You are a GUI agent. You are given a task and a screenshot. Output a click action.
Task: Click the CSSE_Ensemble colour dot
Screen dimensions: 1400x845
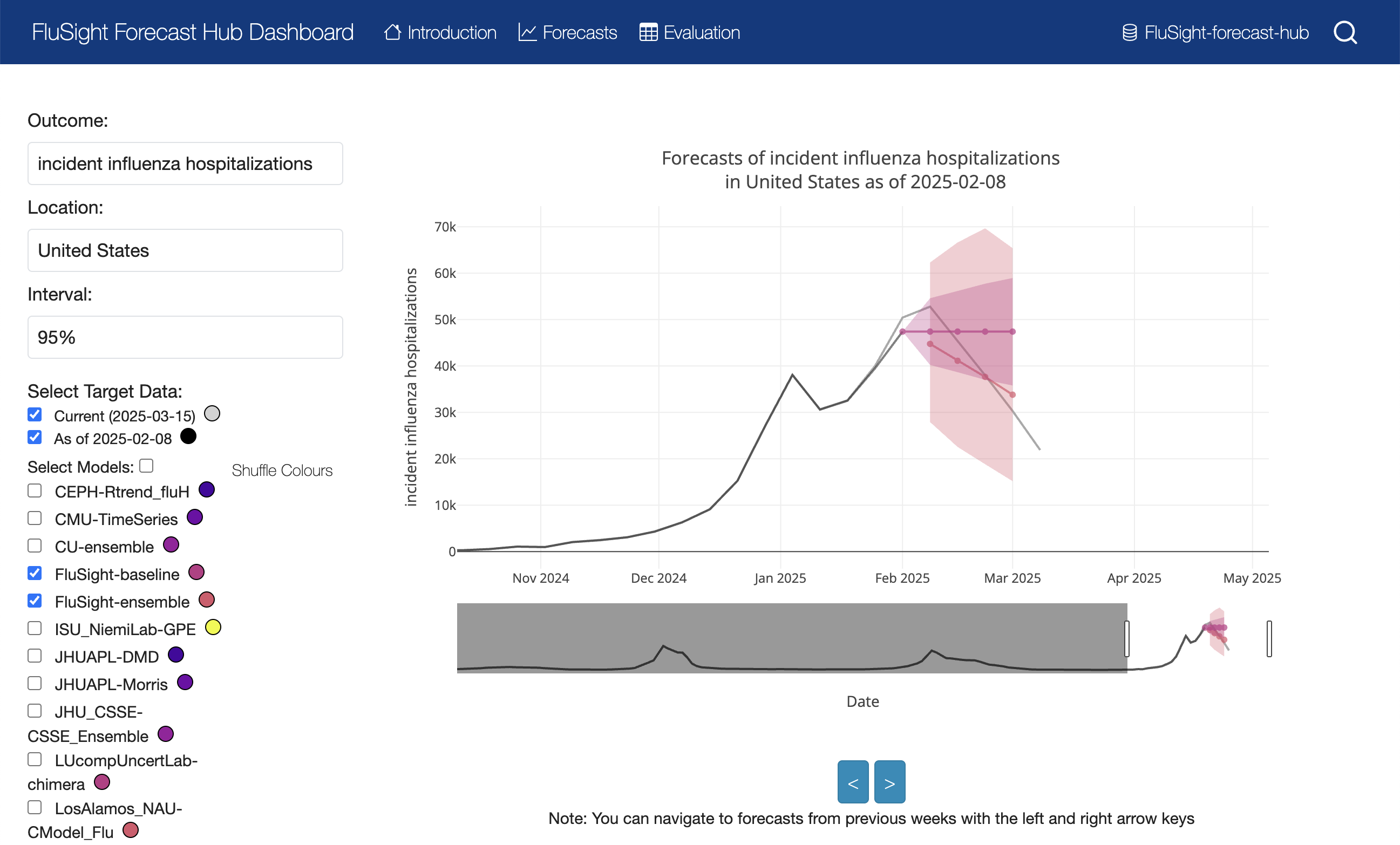[165, 734]
